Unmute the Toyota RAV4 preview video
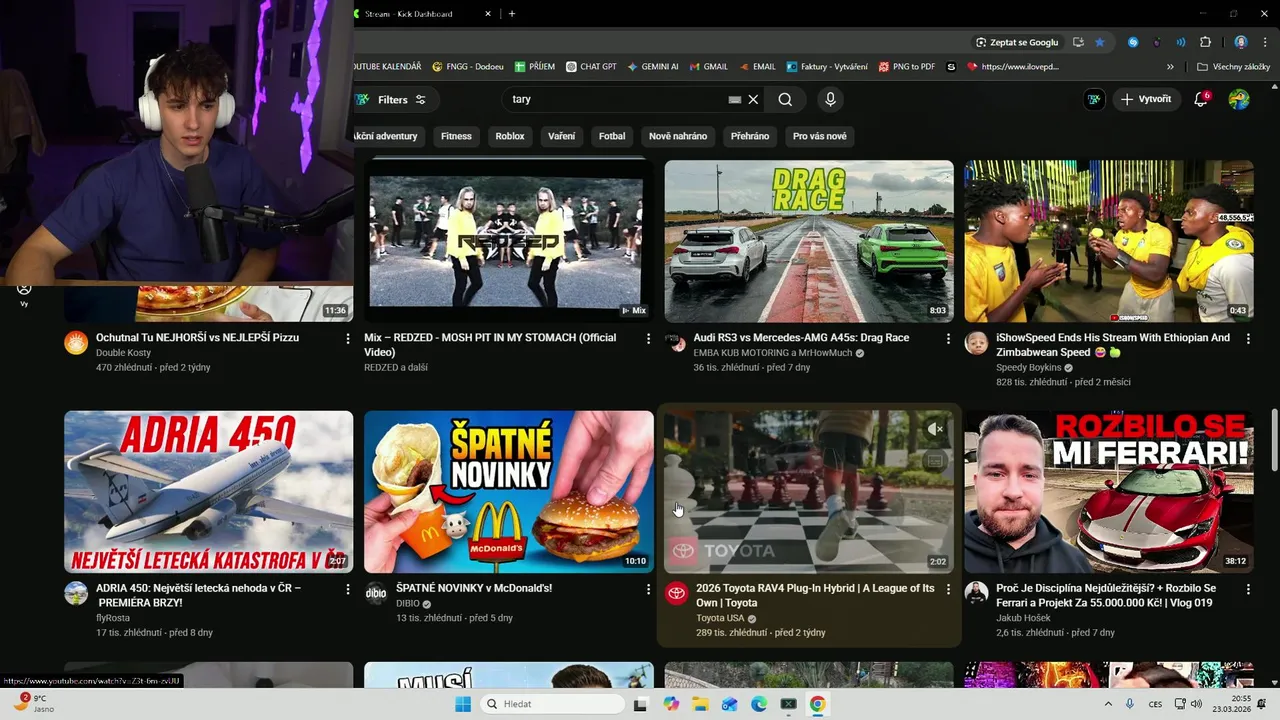 [x=935, y=429]
